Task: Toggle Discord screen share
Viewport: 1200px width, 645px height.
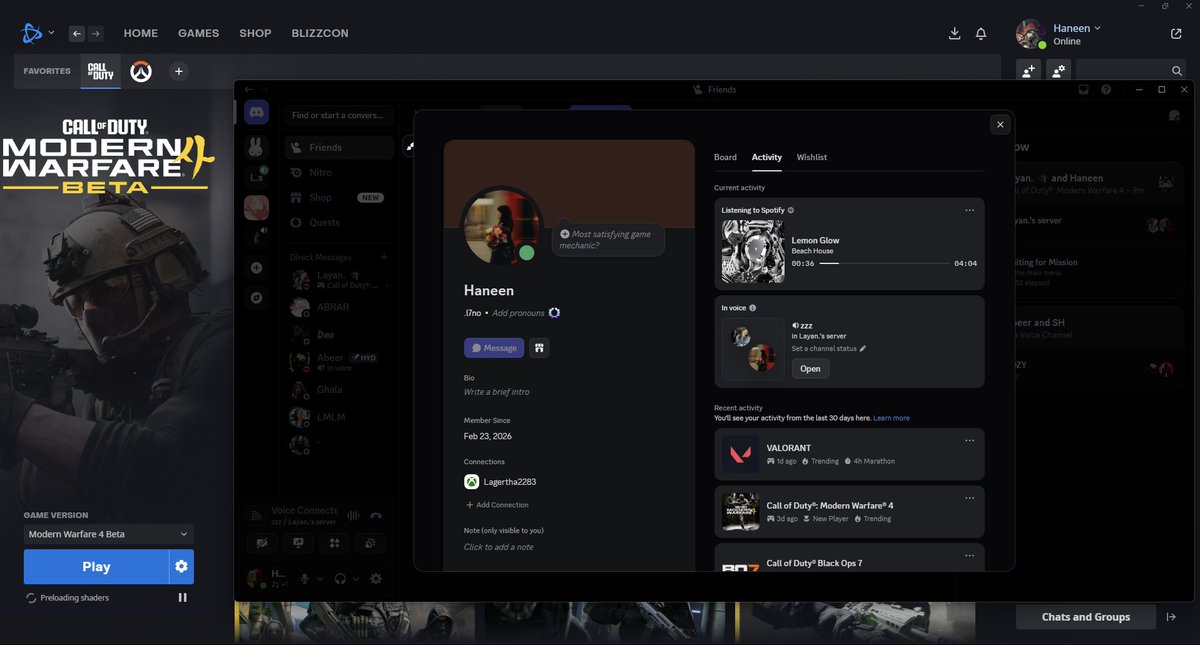Action: point(298,543)
